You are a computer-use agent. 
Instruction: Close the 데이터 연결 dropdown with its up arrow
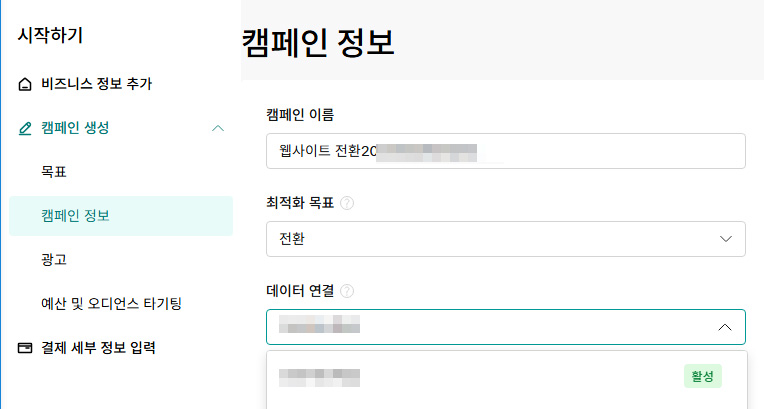tap(725, 327)
